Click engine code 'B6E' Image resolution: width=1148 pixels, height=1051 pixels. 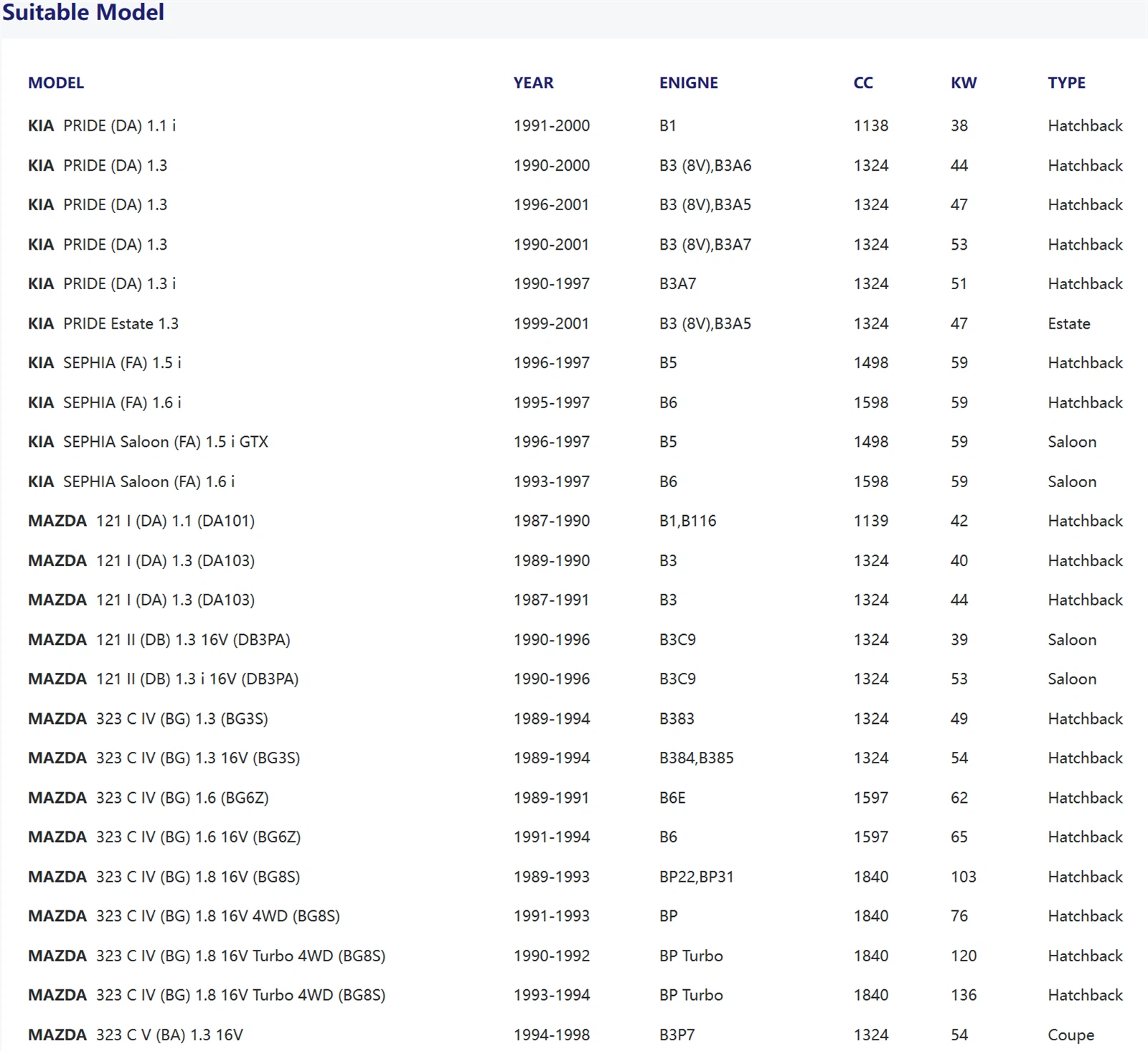672,798
